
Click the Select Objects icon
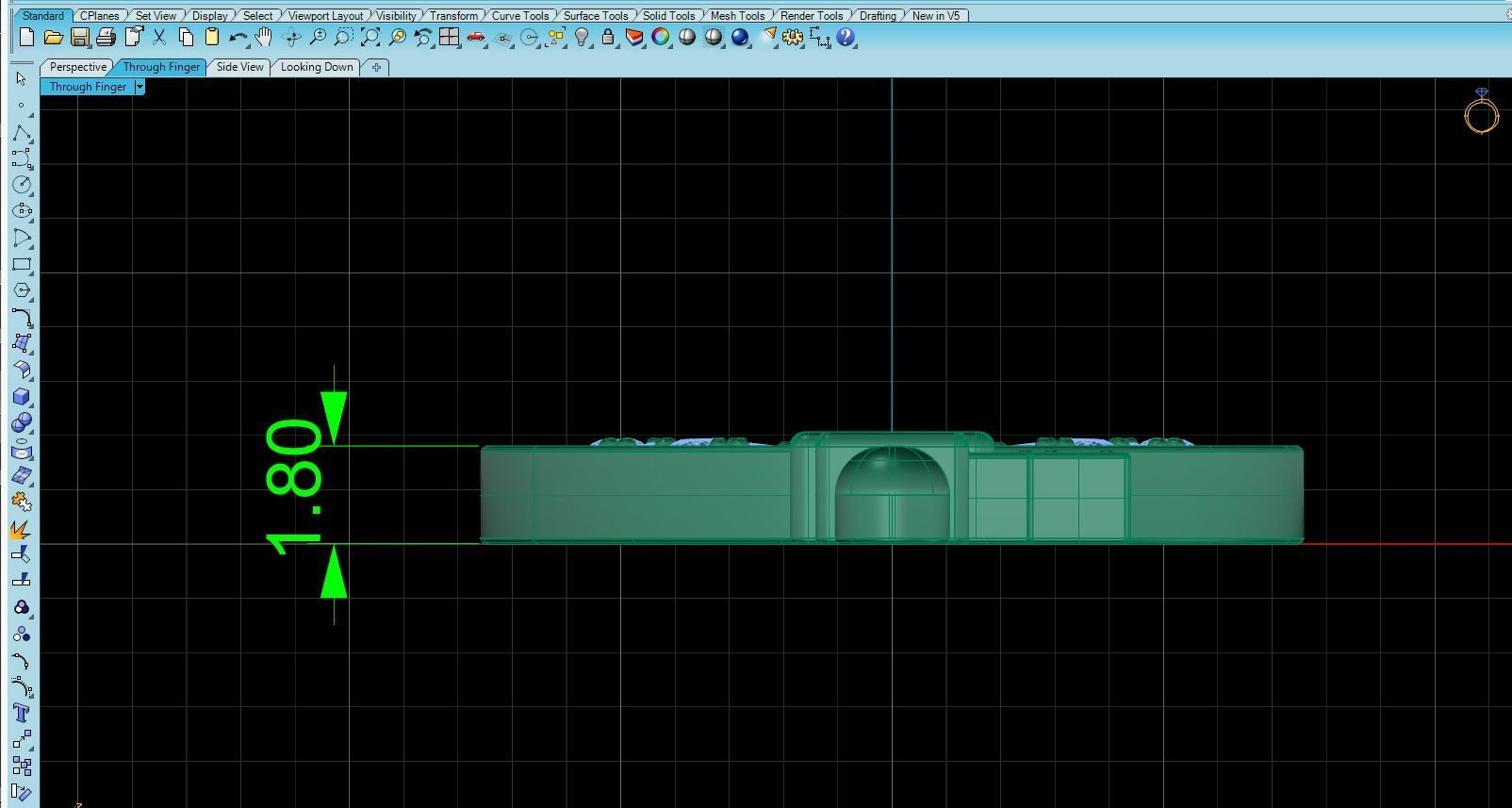(x=556, y=38)
